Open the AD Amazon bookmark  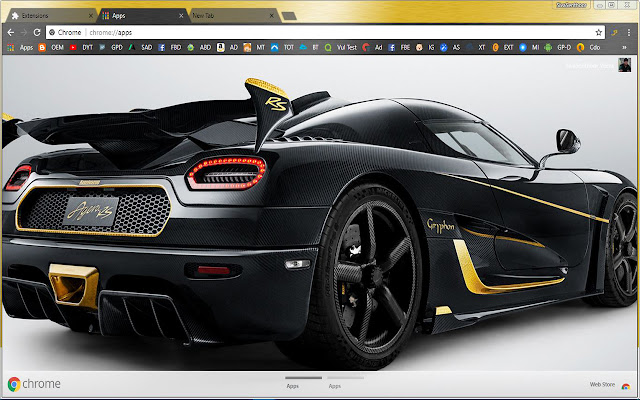[x=228, y=48]
